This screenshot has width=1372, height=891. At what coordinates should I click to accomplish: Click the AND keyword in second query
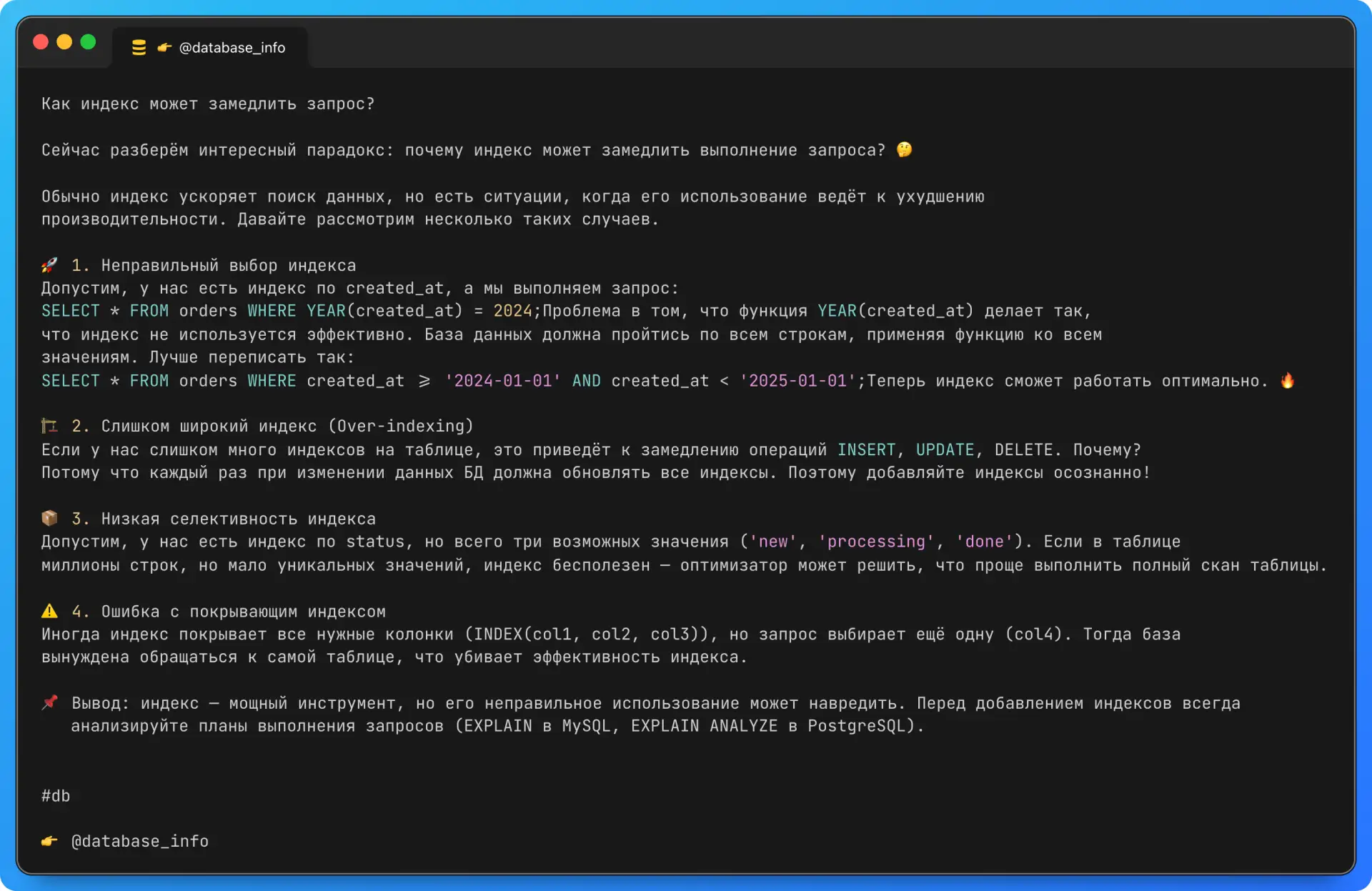coord(587,381)
